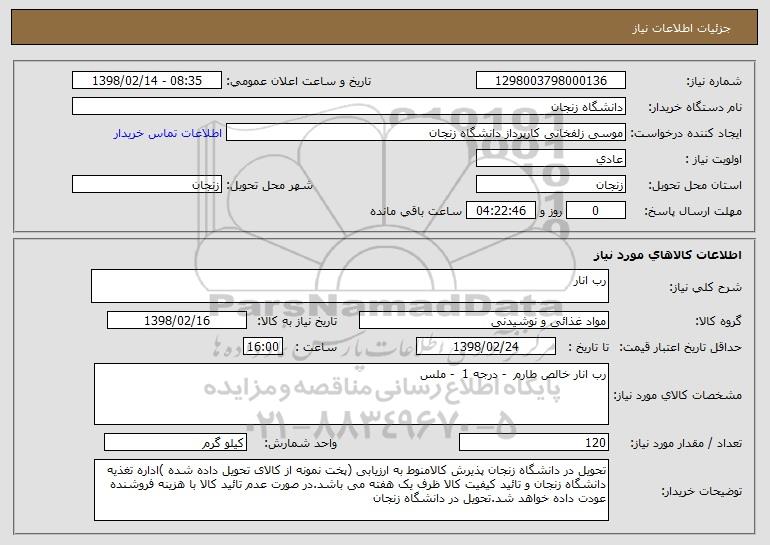Click the label نام دستگاه خریدار

[x=695, y=107]
